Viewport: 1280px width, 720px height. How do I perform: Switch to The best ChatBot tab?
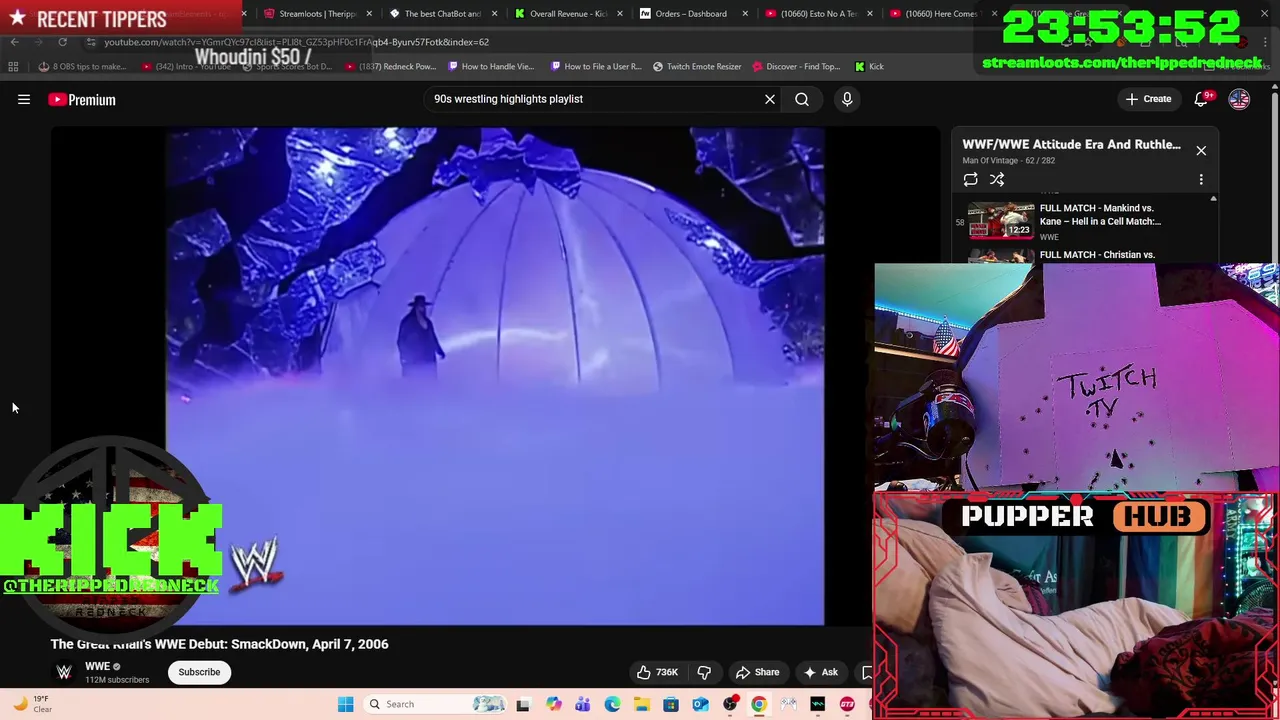point(441,14)
